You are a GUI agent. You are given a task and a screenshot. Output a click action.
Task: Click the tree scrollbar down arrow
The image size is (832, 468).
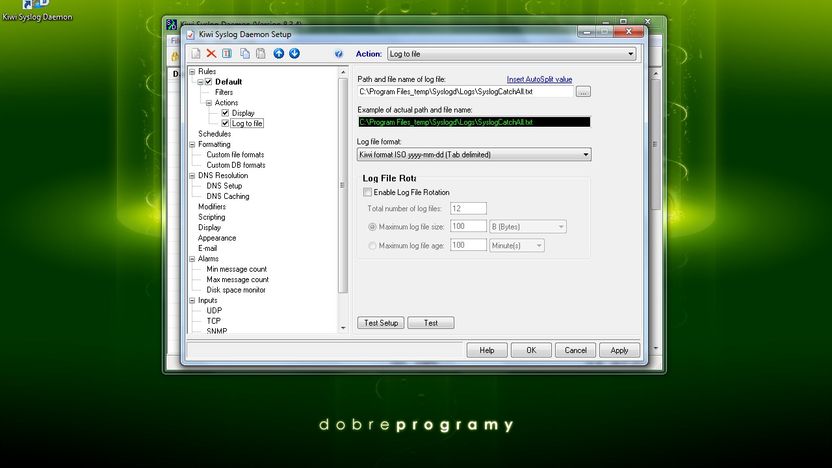pyautogui.click(x=343, y=328)
